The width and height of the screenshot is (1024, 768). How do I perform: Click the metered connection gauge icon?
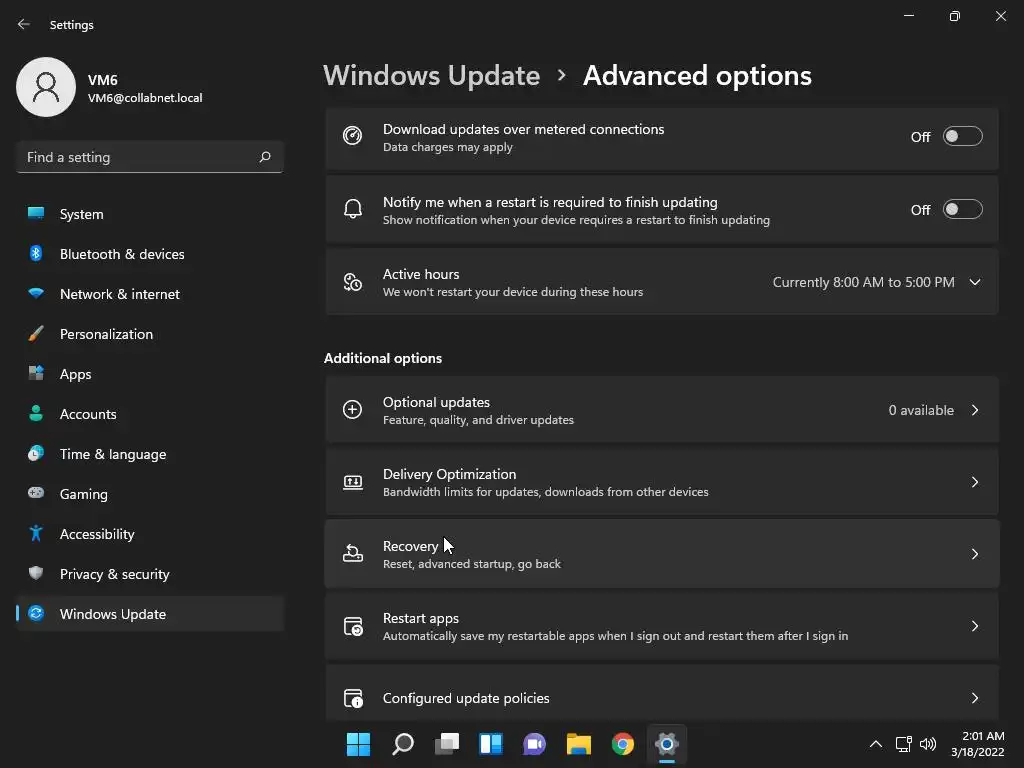click(x=353, y=136)
